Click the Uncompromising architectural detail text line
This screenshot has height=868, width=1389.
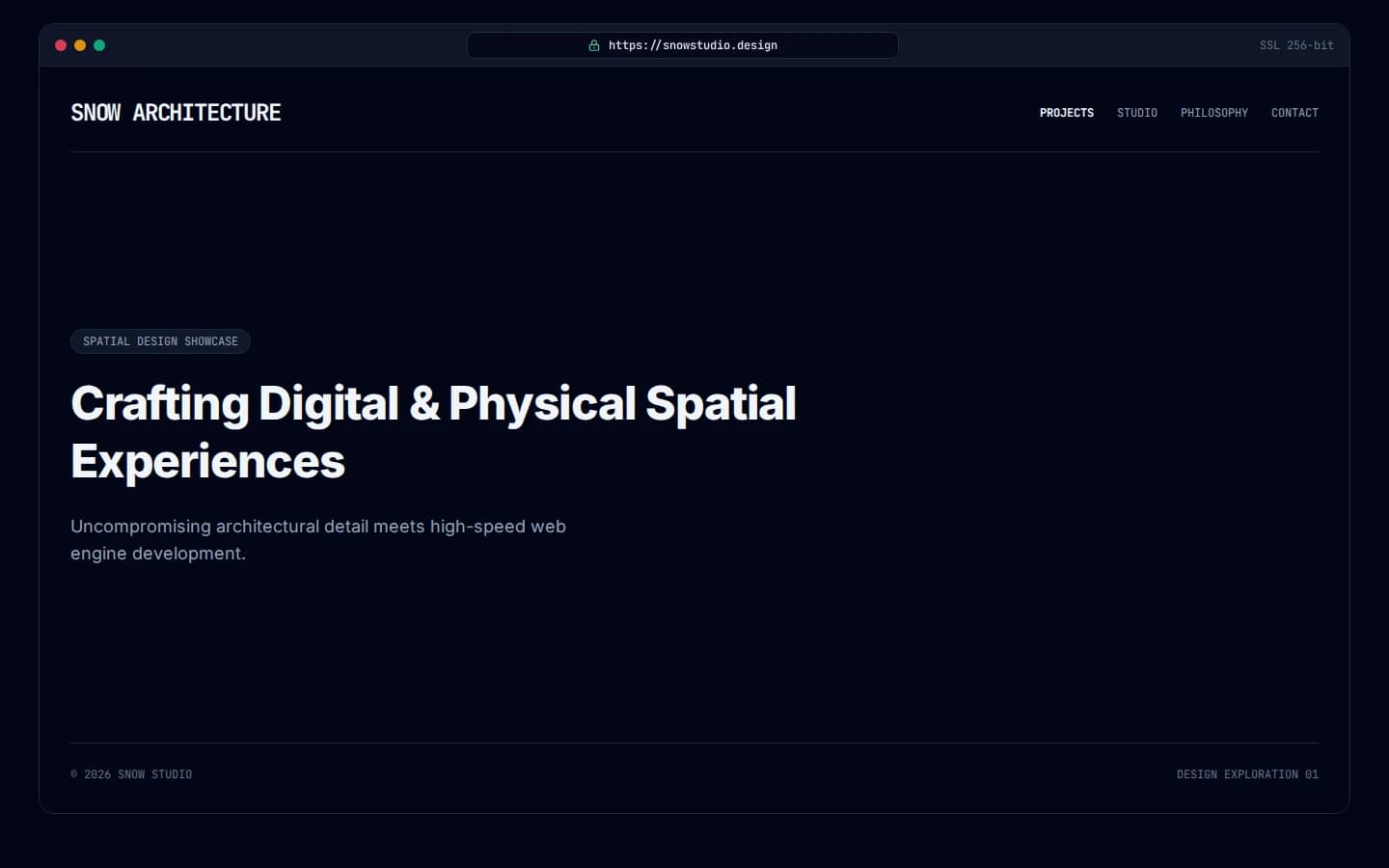coord(318,527)
